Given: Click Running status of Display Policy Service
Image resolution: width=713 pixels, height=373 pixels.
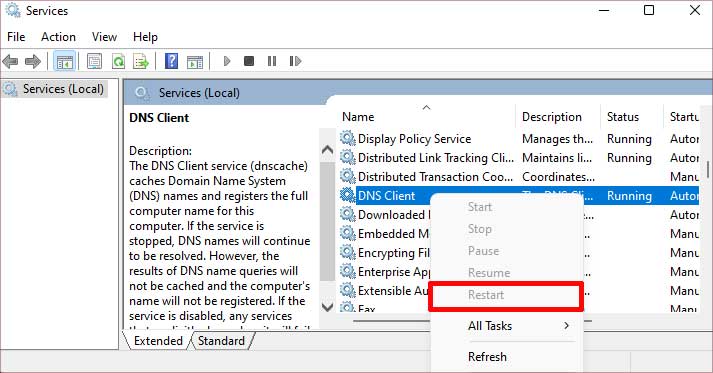Looking at the screenshot, I should pos(629,139).
